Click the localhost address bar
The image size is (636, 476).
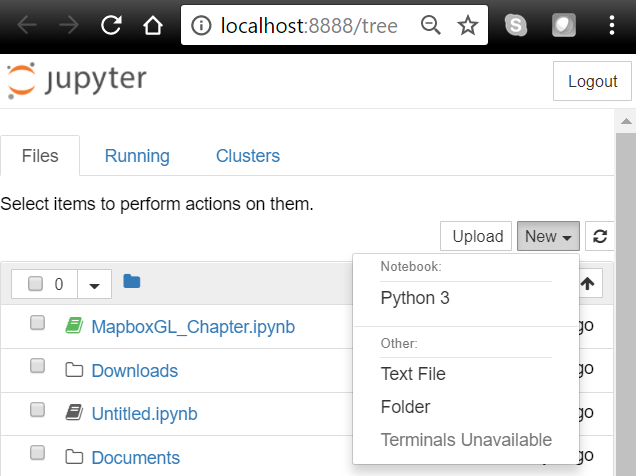308,26
